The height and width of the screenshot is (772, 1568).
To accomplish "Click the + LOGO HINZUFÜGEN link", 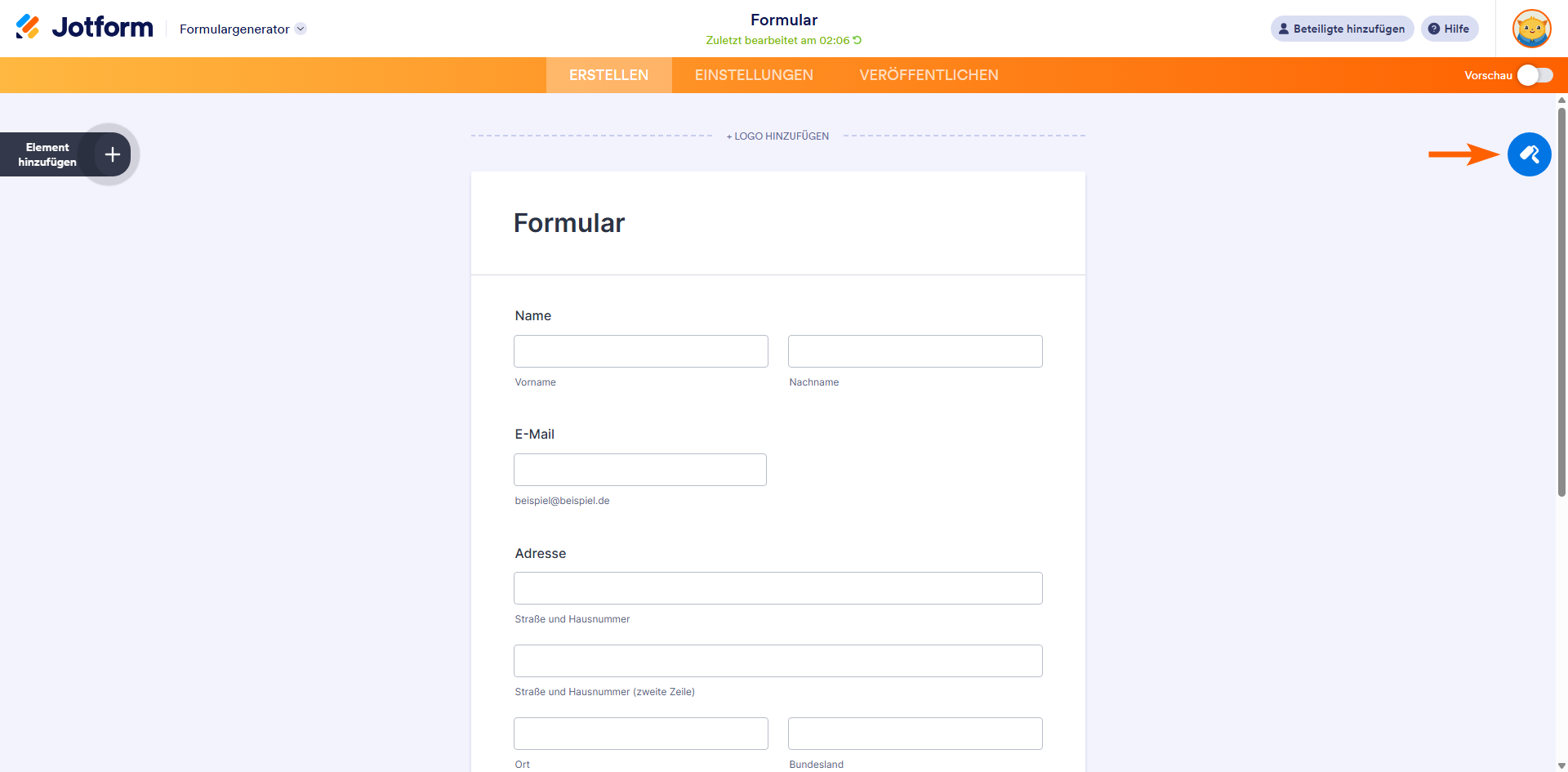I will tap(777, 136).
